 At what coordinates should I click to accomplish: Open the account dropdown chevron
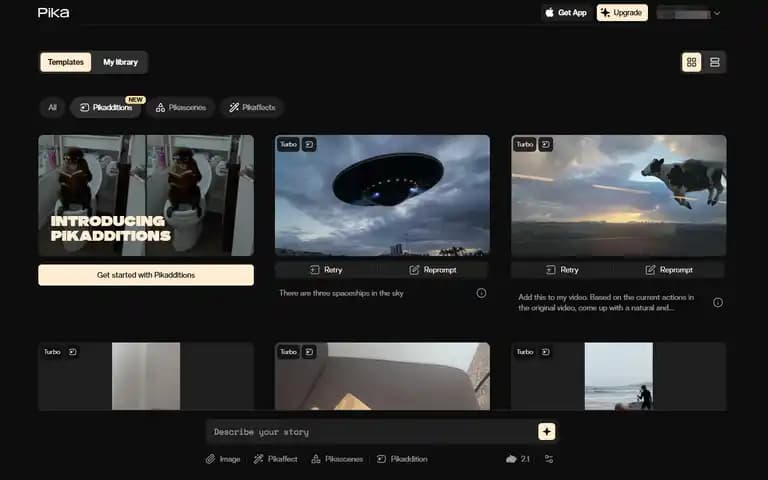(717, 13)
